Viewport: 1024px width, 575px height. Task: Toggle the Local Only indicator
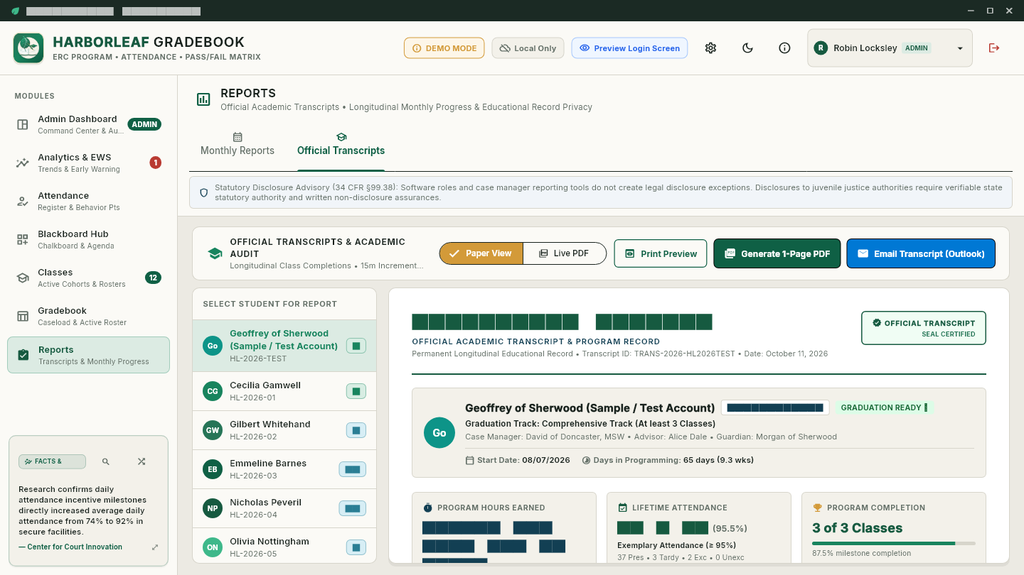coord(528,48)
